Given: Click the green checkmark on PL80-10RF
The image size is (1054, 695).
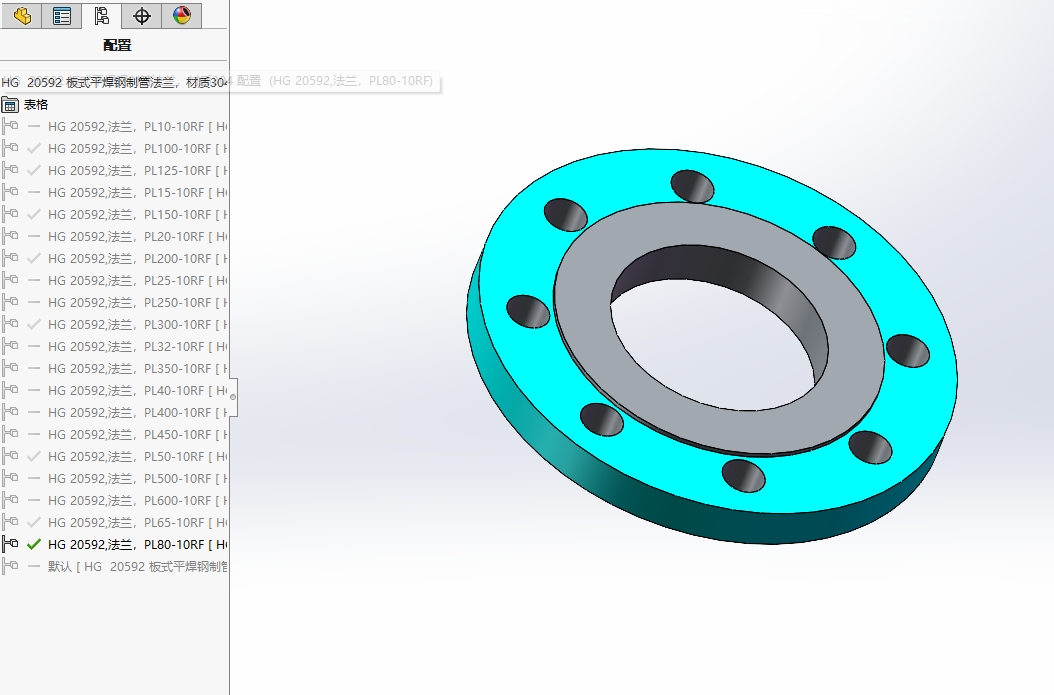Looking at the screenshot, I should 34,544.
